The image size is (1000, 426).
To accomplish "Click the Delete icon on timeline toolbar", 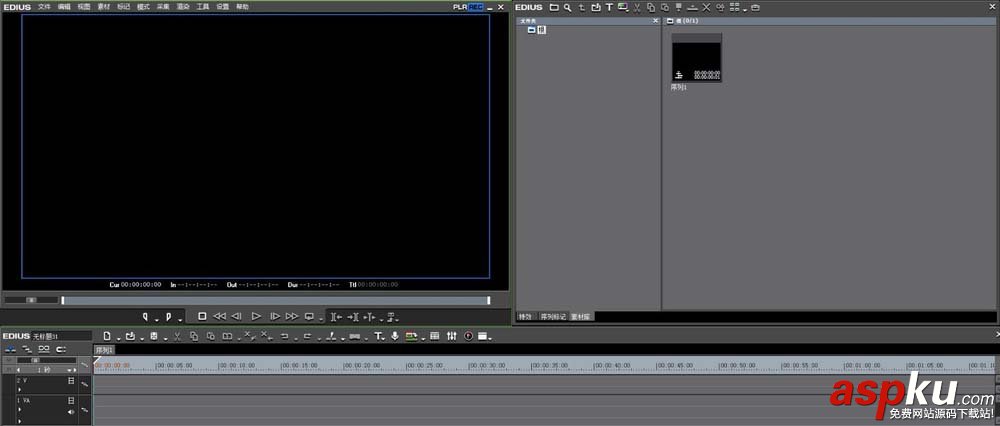I will point(249,335).
